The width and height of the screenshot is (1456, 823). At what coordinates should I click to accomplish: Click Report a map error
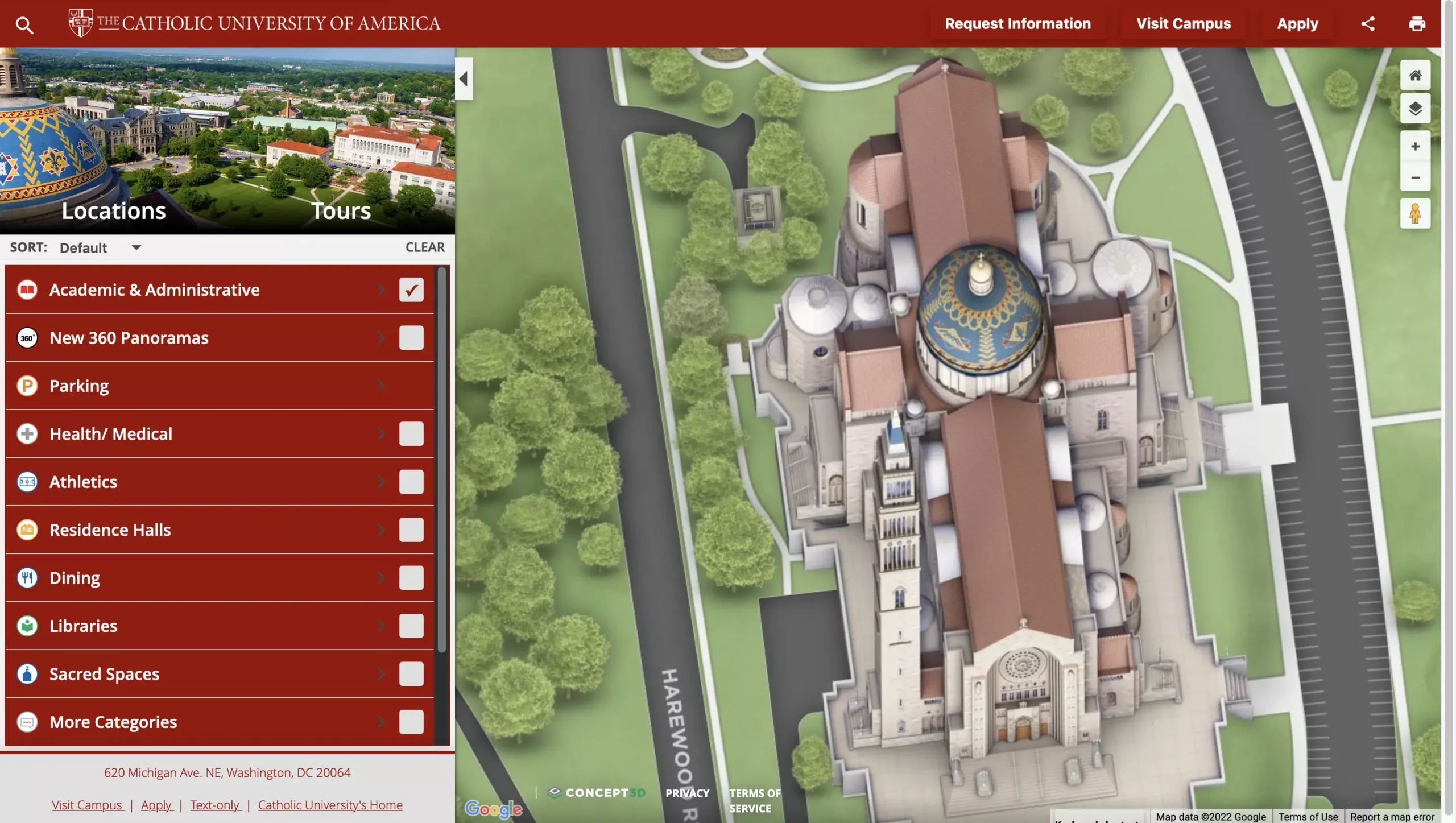click(x=1392, y=816)
